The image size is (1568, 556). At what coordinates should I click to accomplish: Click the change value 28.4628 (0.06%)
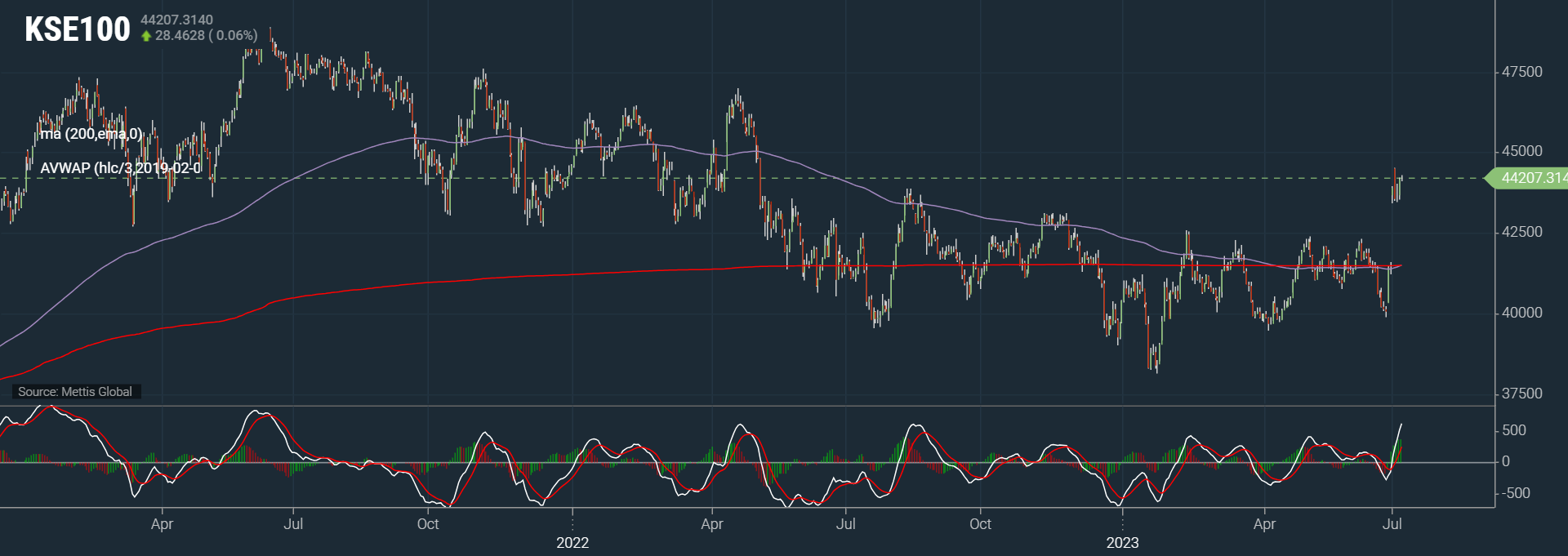point(206,36)
